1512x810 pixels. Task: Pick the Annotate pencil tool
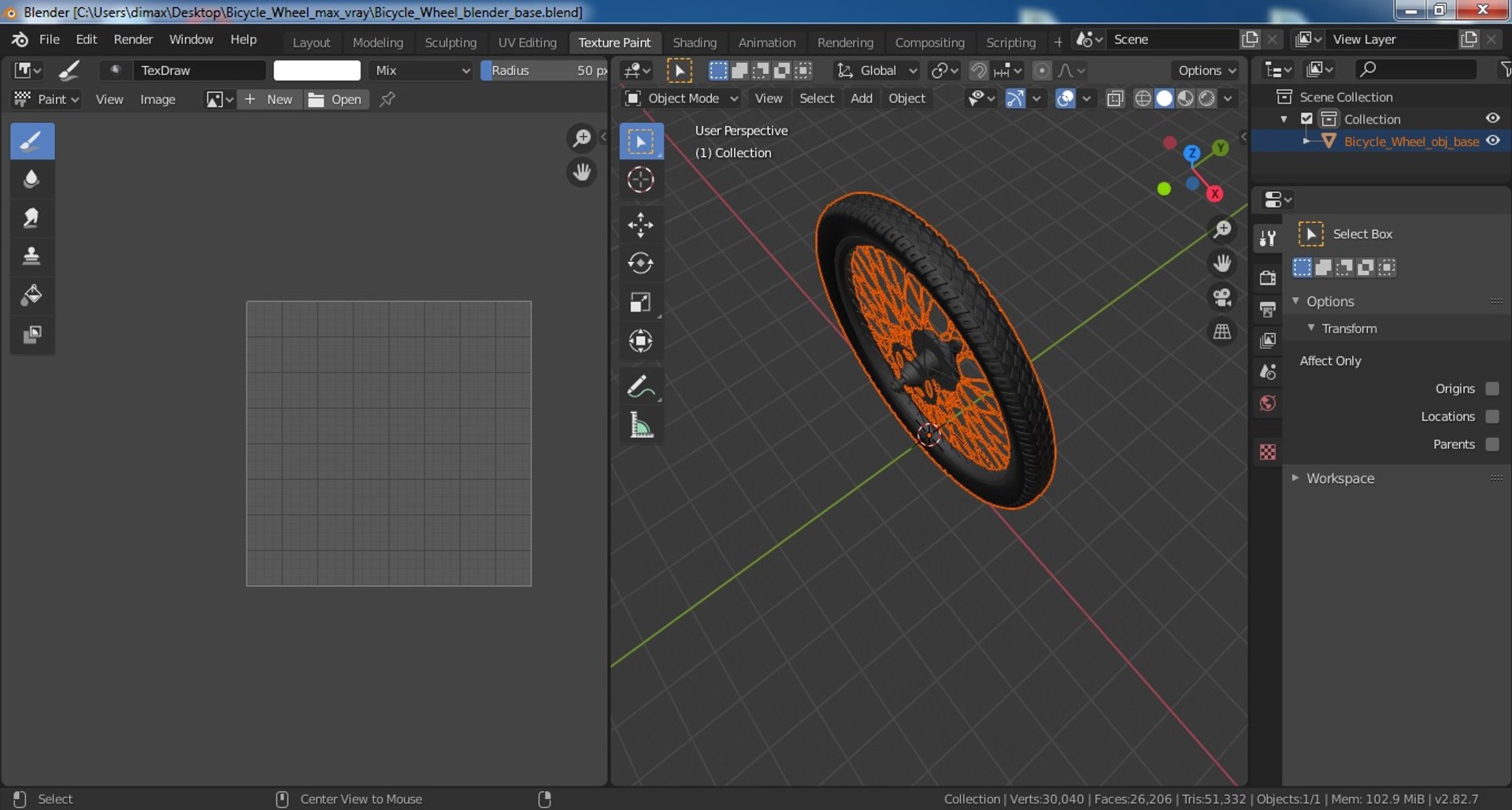point(640,386)
